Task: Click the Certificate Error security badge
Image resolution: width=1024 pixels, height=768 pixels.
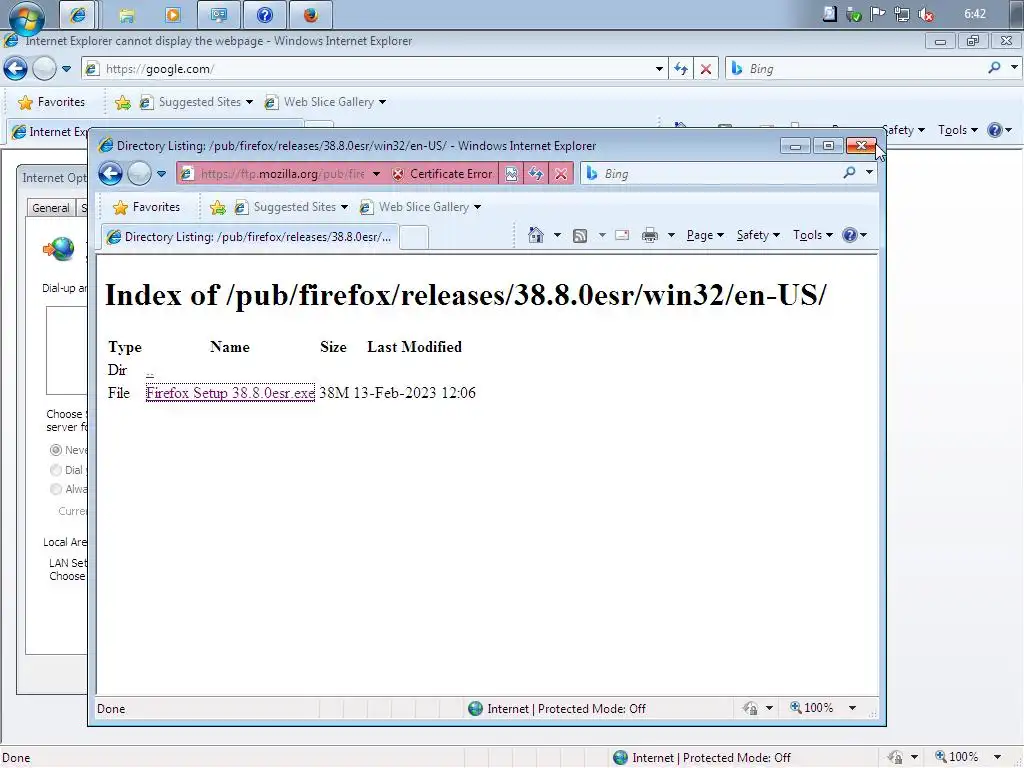Action: [442, 174]
